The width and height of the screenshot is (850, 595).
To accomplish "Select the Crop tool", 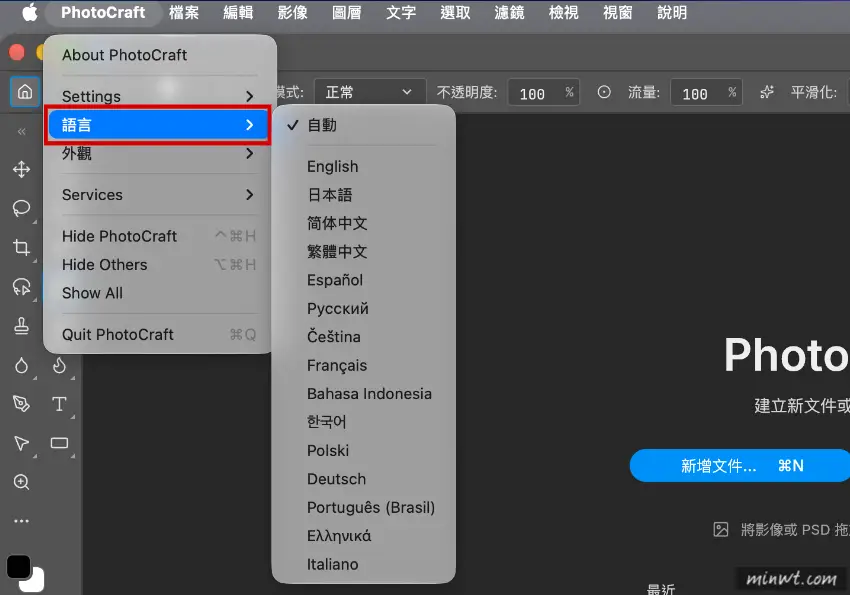I will (x=22, y=248).
